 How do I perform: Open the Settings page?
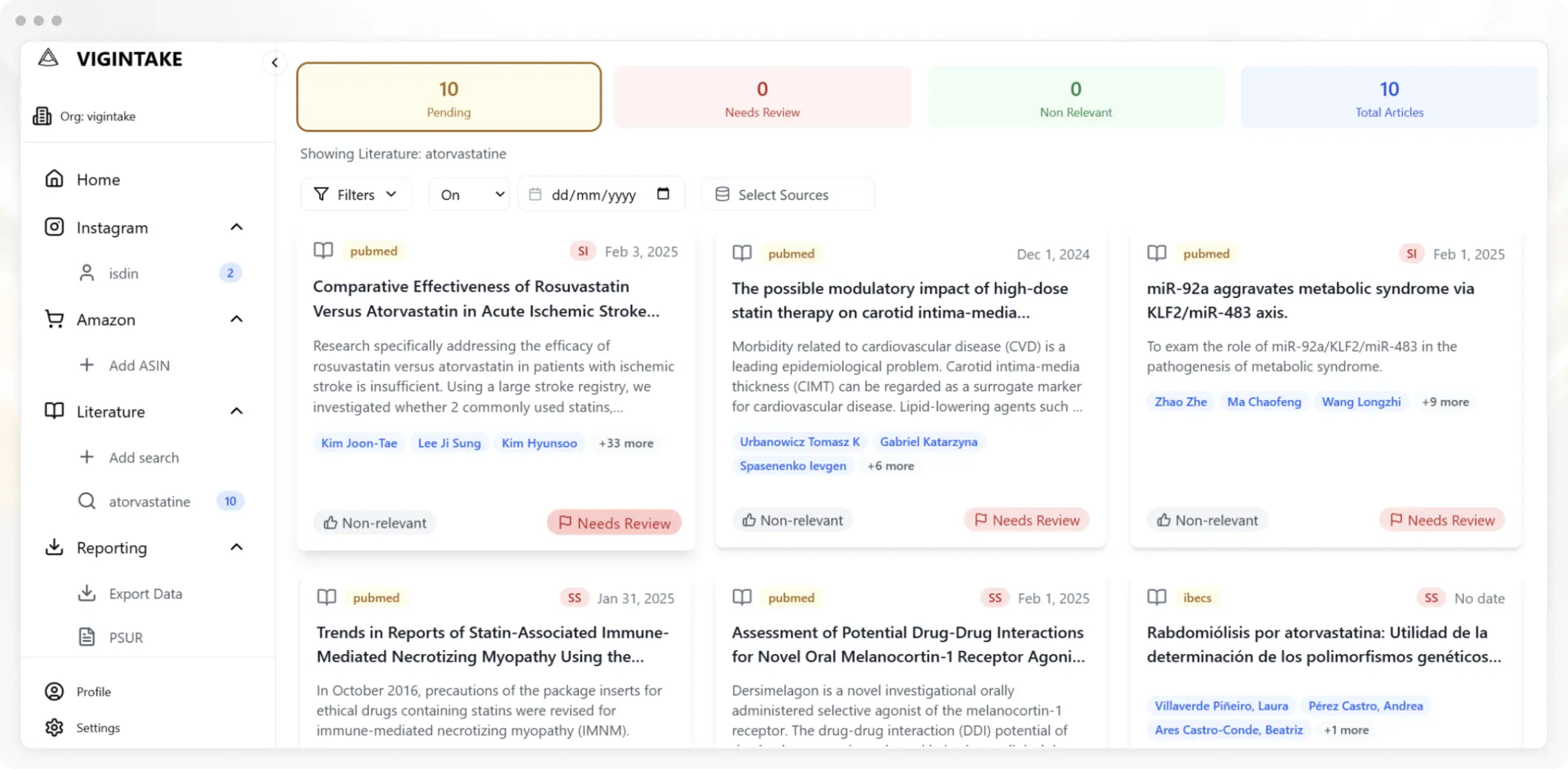98,727
